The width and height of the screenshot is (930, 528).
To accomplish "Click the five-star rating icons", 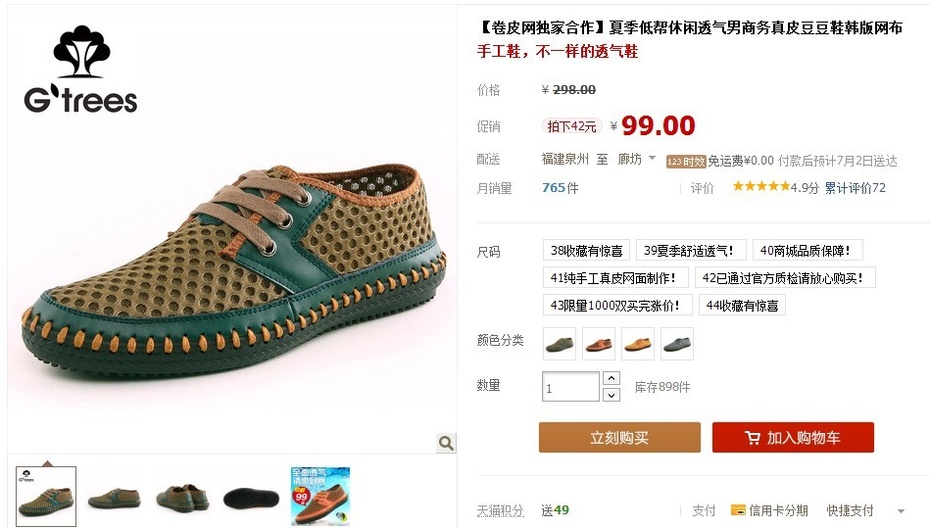I will point(761,187).
